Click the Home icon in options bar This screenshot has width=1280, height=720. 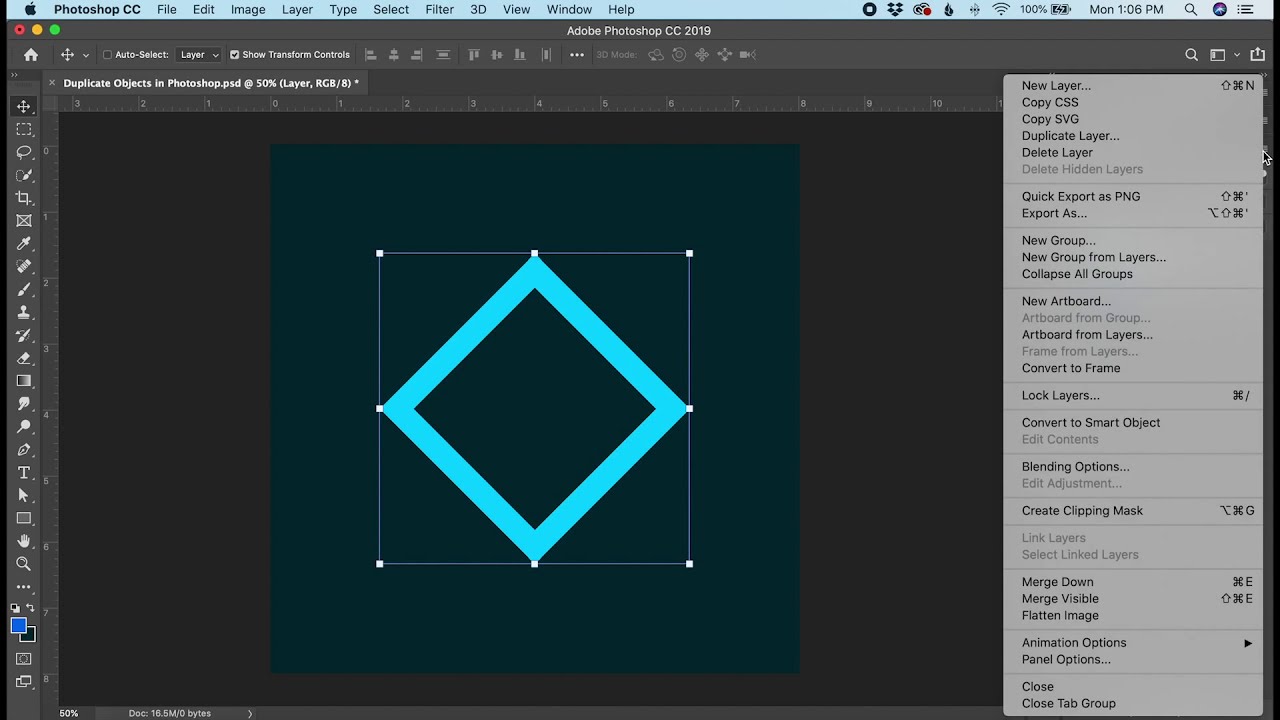pyautogui.click(x=31, y=55)
